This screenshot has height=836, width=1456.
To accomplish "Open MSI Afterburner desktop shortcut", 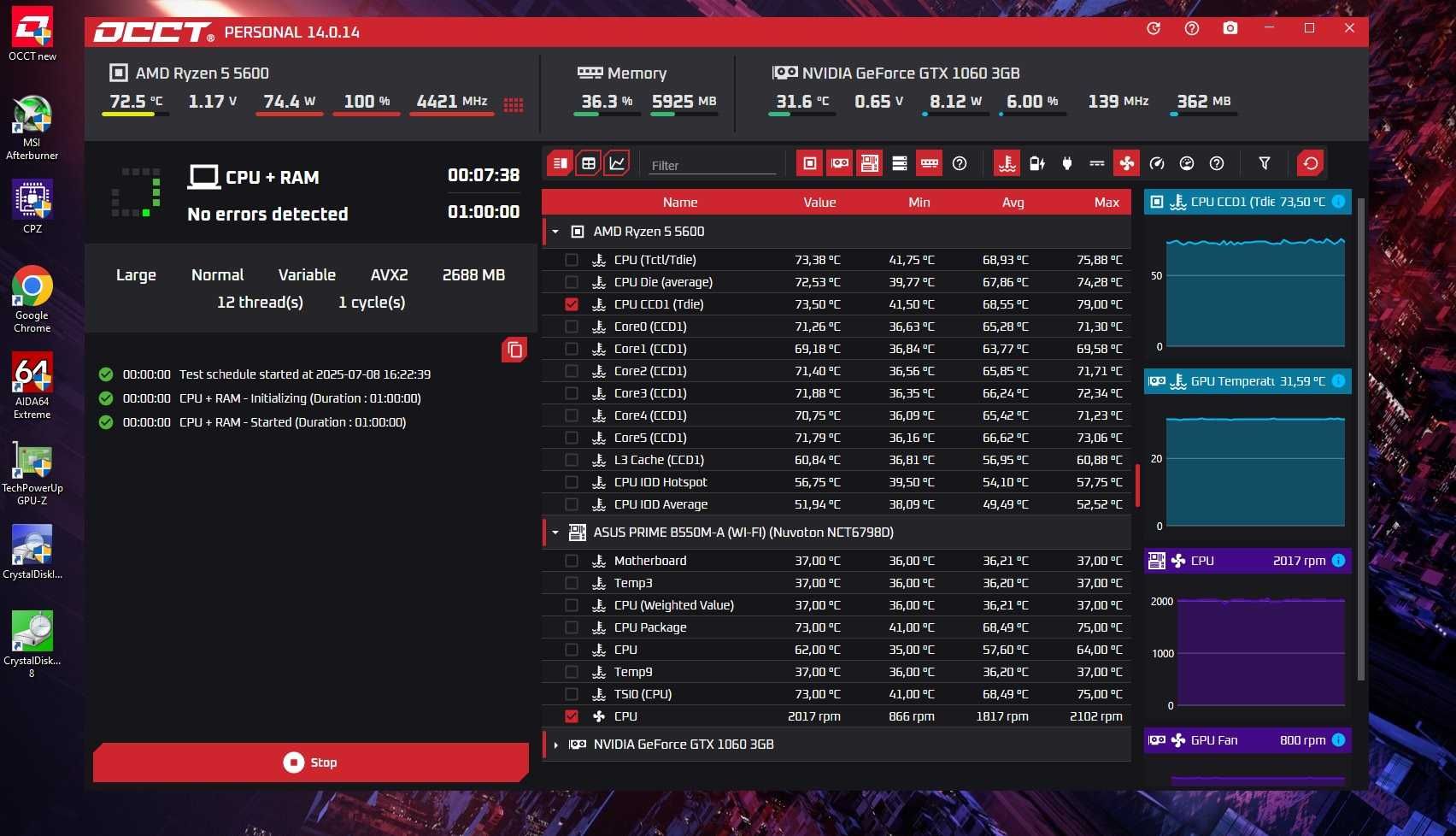I will [32, 127].
